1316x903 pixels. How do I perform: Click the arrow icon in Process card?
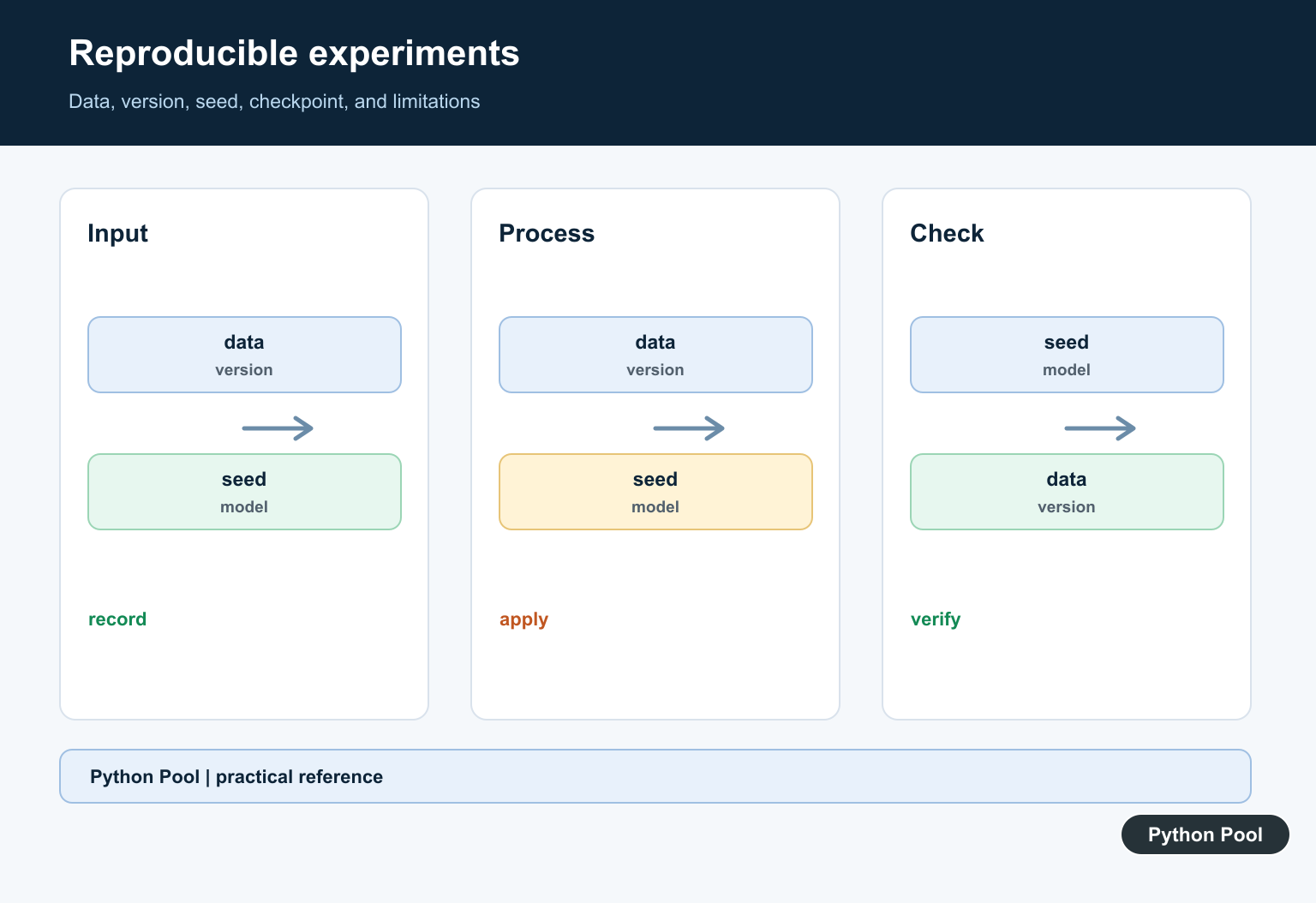point(689,428)
